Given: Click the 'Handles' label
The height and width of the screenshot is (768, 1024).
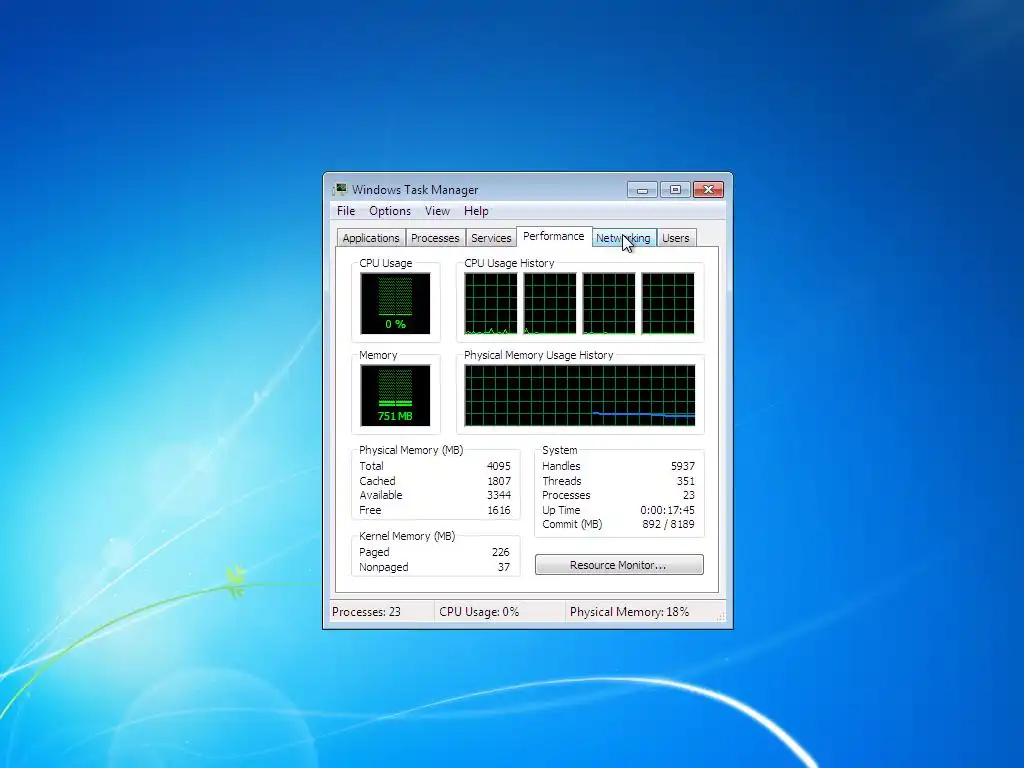Looking at the screenshot, I should pos(561,466).
